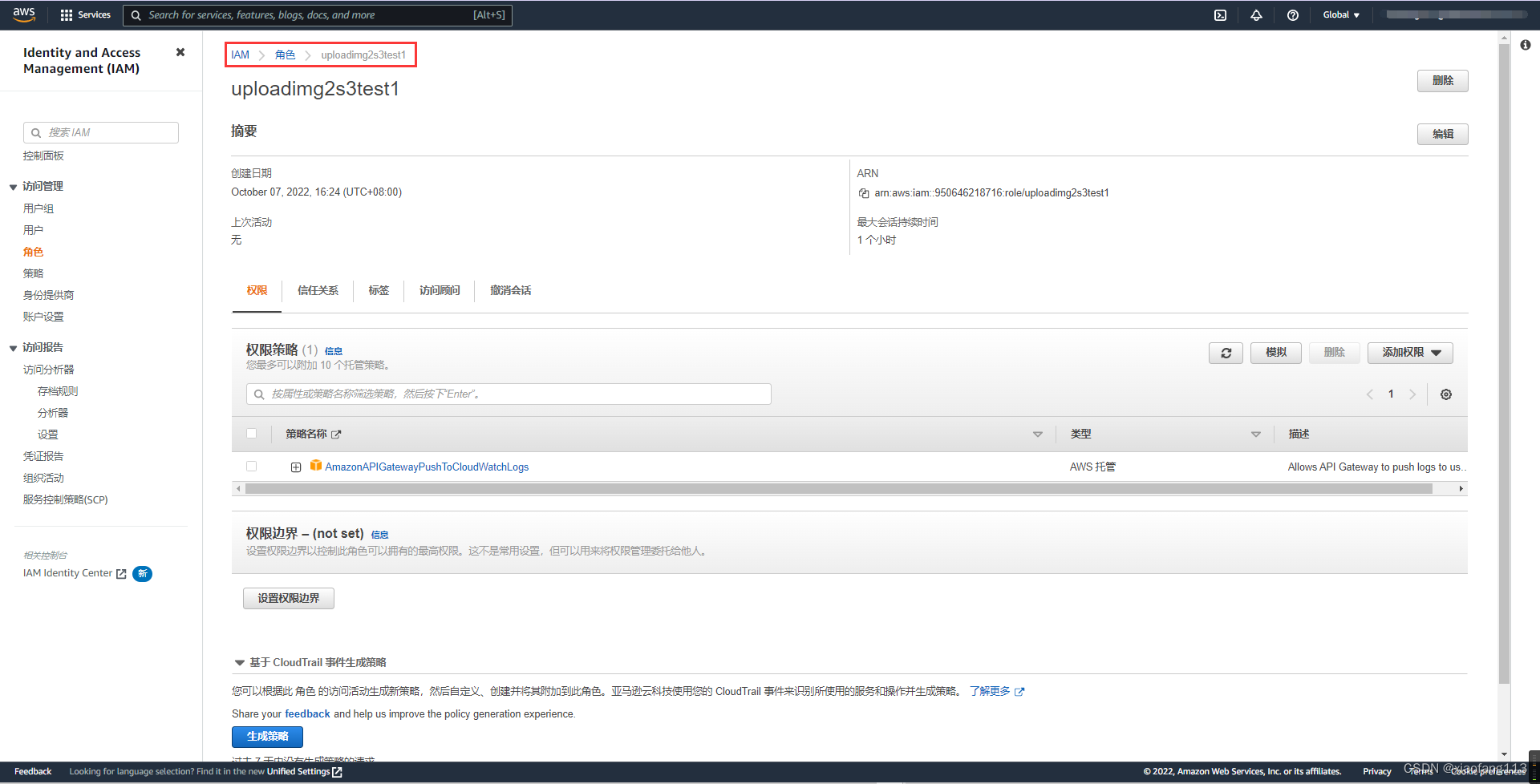1540x784 pixels.
Task: Click the Feedback link in the footer
Action: pos(33,772)
